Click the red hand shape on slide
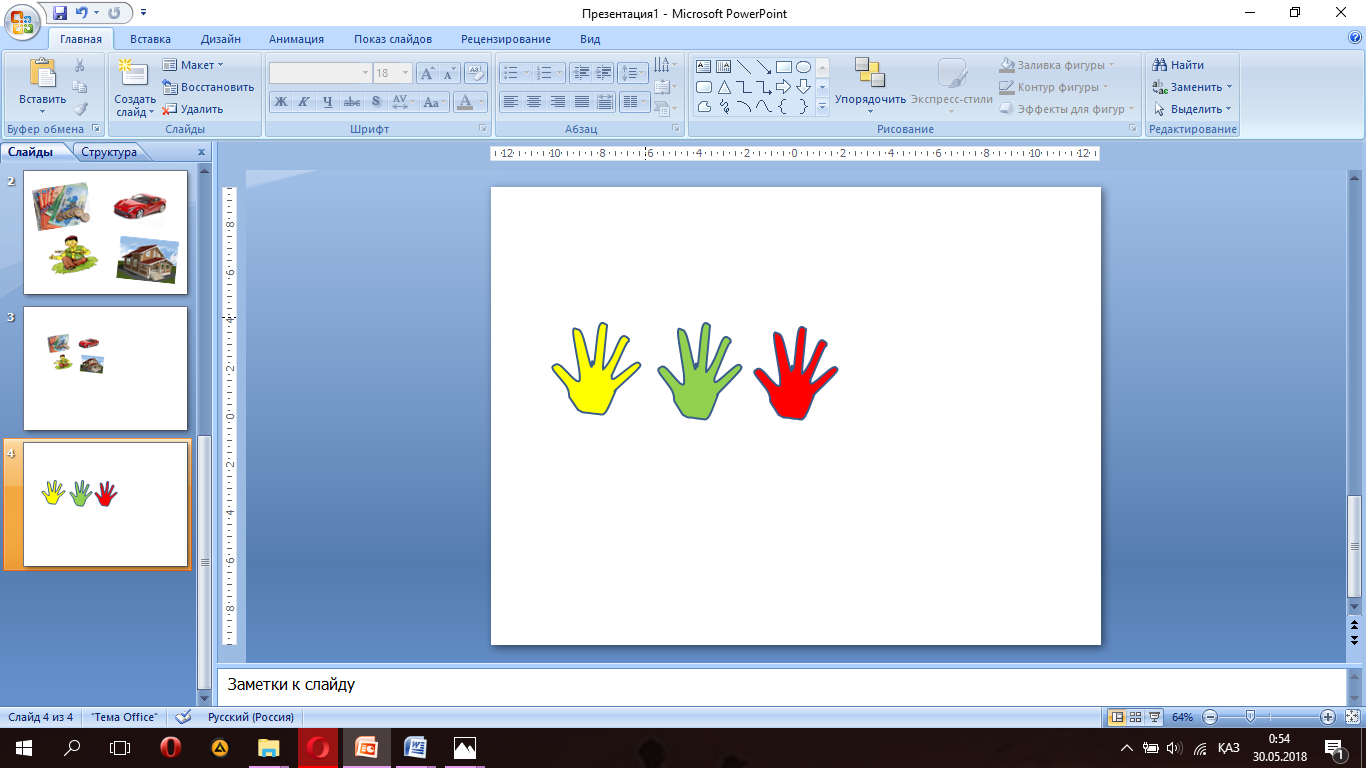The width and height of the screenshot is (1366, 768). click(795, 373)
